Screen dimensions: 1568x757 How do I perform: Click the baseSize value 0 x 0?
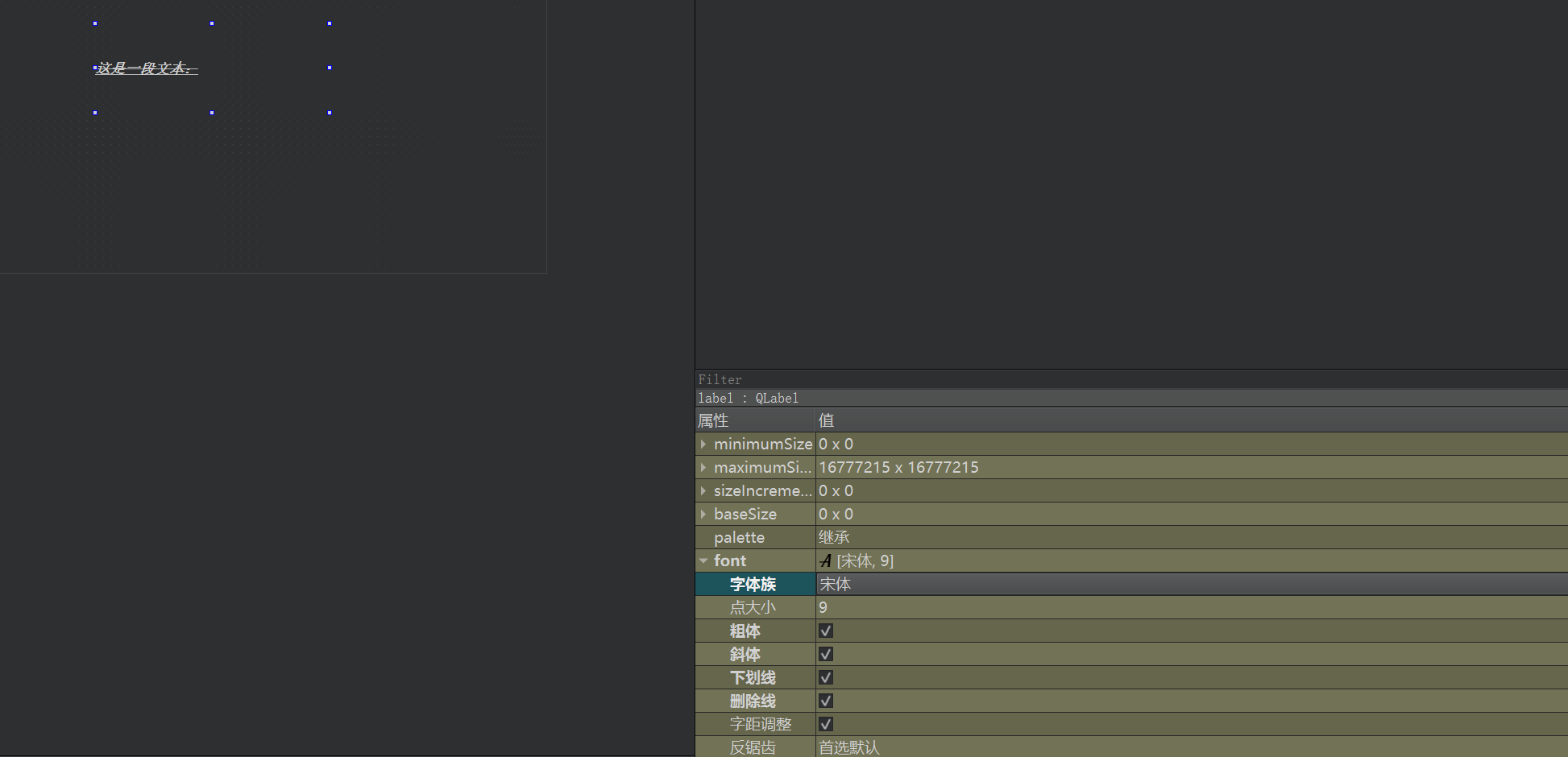tap(836, 514)
